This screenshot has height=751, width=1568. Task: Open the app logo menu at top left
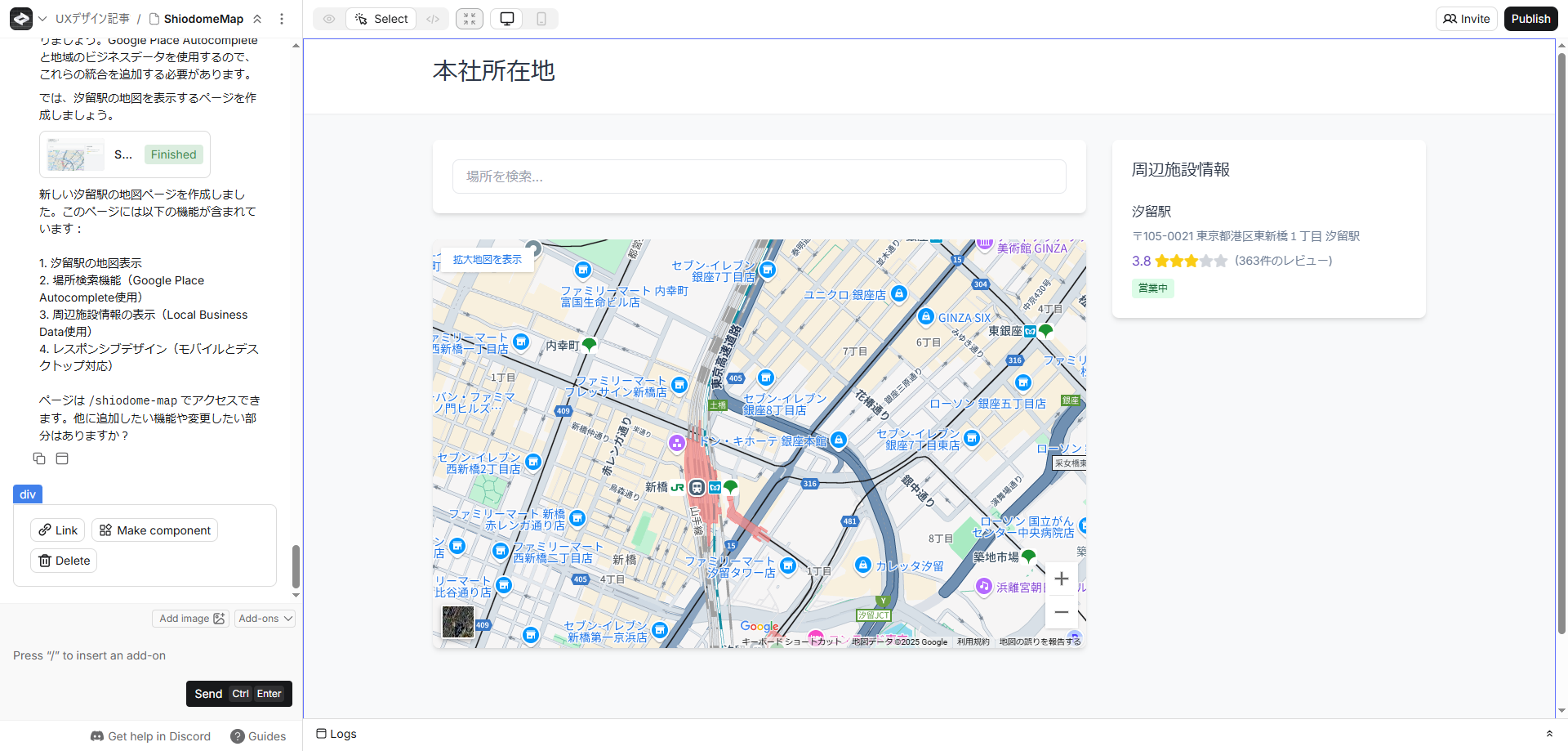pos(21,19)
